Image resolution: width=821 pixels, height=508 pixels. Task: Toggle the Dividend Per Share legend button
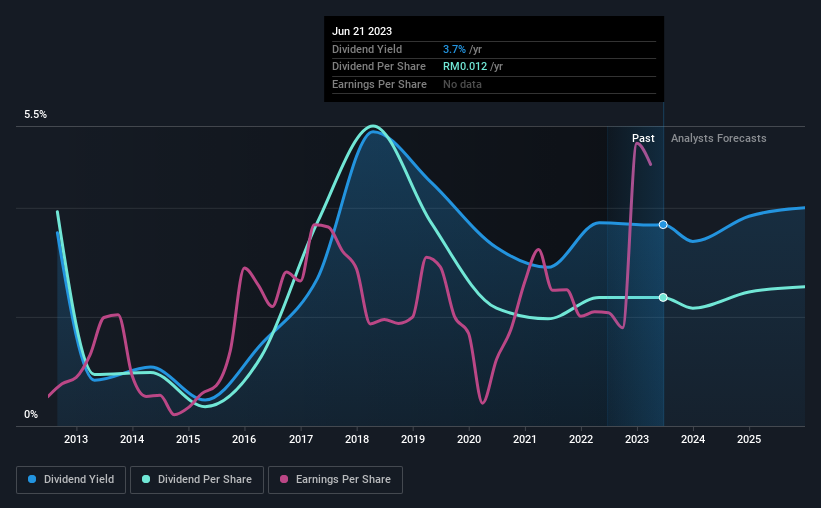[x=197, y=480]
